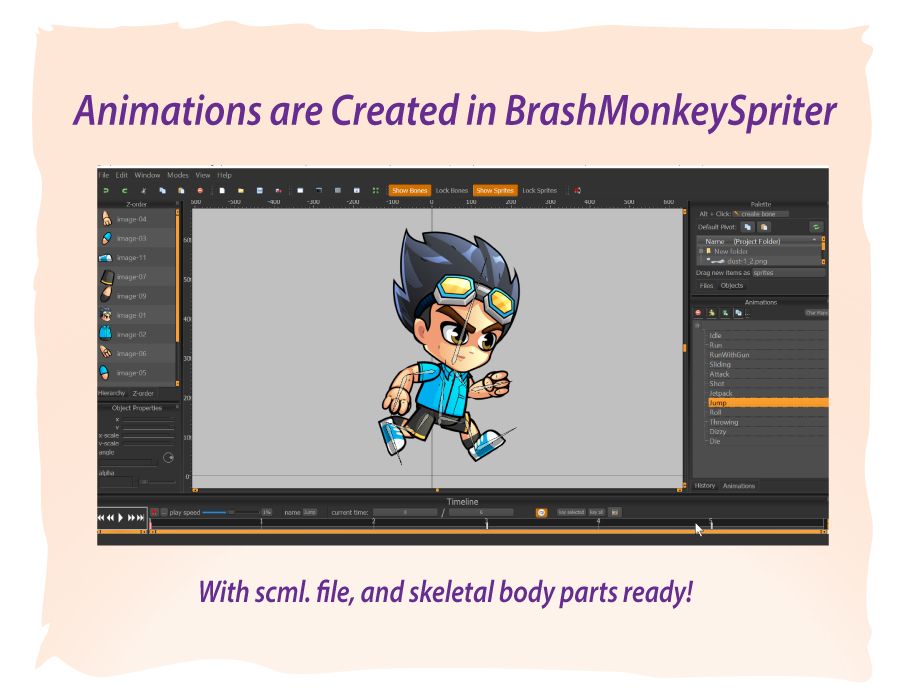Click the green four-dots grid icon

(375, 190)
